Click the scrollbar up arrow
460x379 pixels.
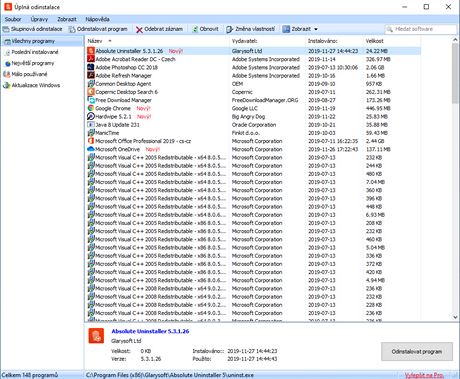455,40
